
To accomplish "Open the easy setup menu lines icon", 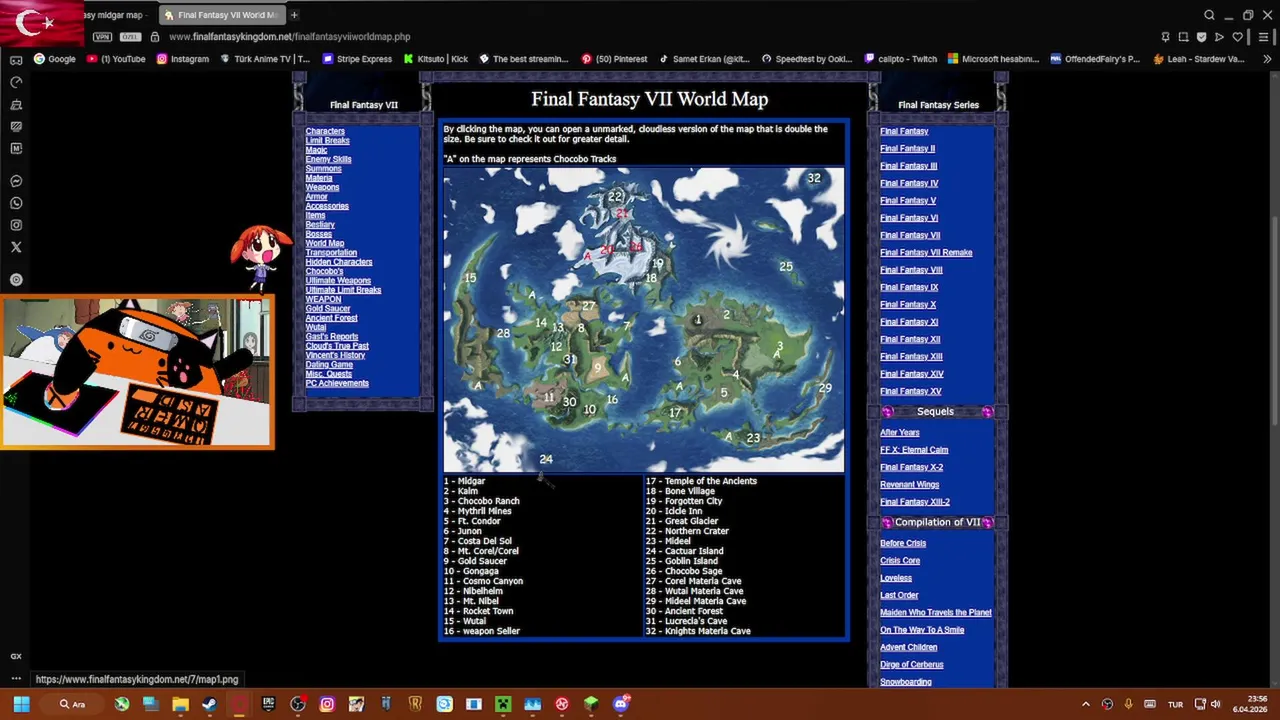I will coord(1264,37).
